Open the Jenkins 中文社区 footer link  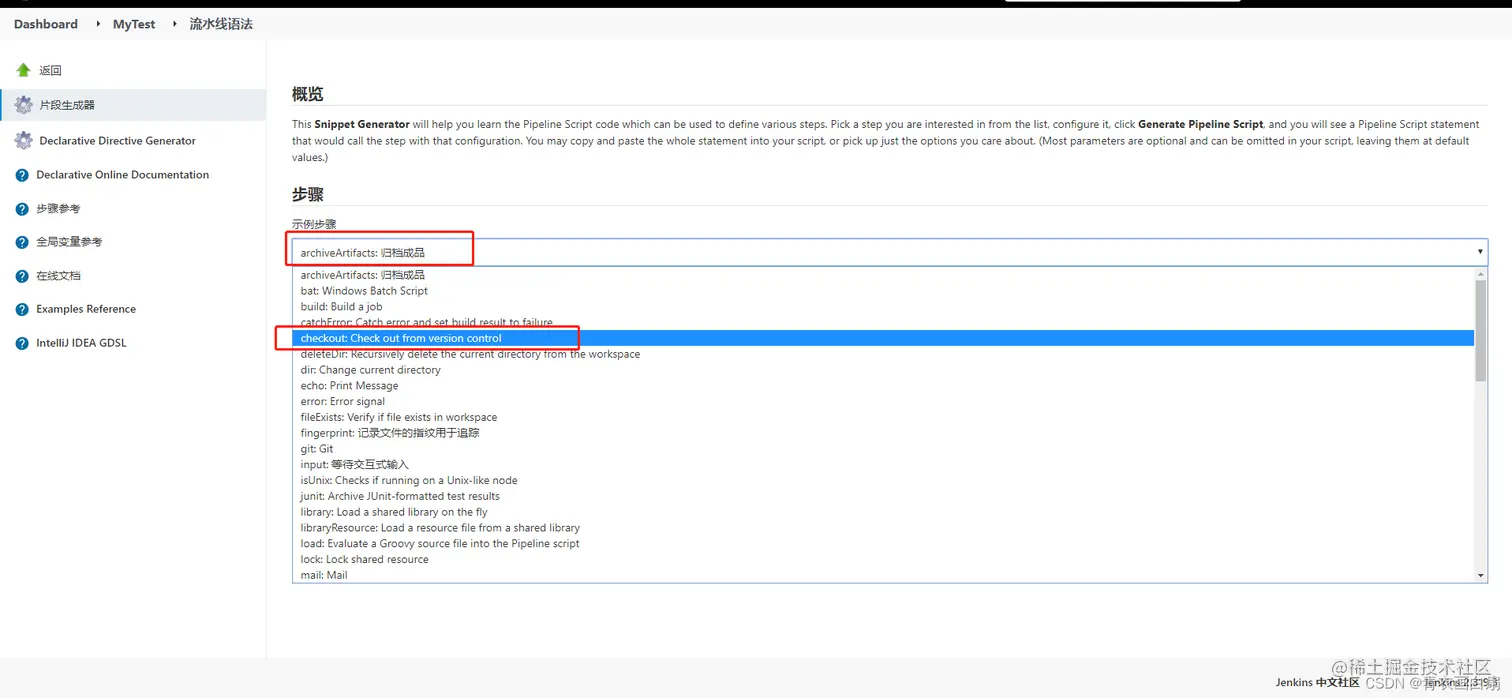click(1317, 682)
